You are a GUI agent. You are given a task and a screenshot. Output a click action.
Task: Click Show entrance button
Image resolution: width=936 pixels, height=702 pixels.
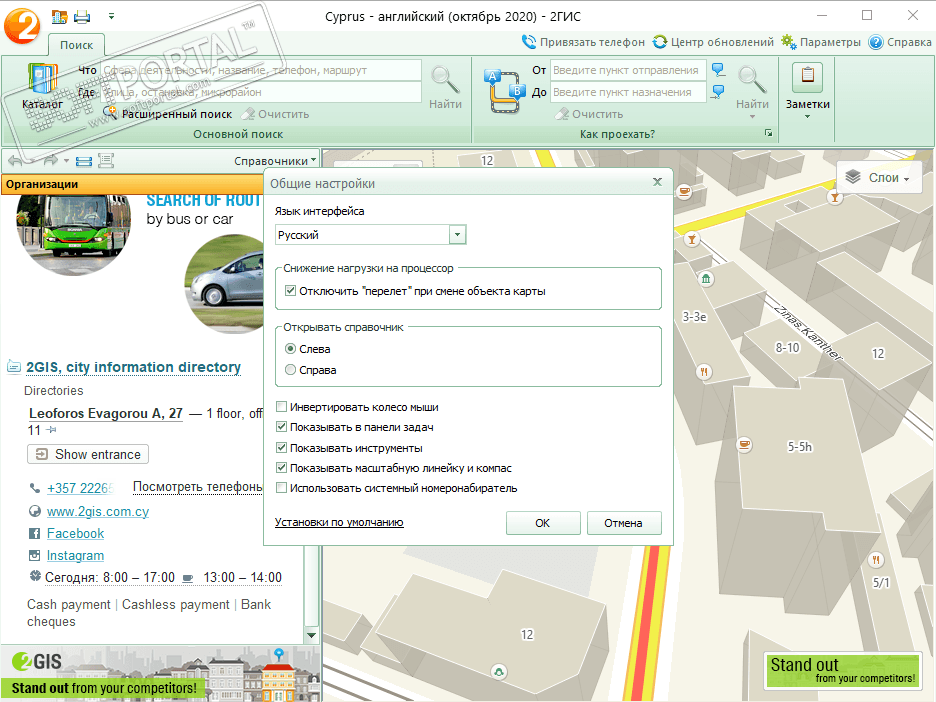[88, 454]
